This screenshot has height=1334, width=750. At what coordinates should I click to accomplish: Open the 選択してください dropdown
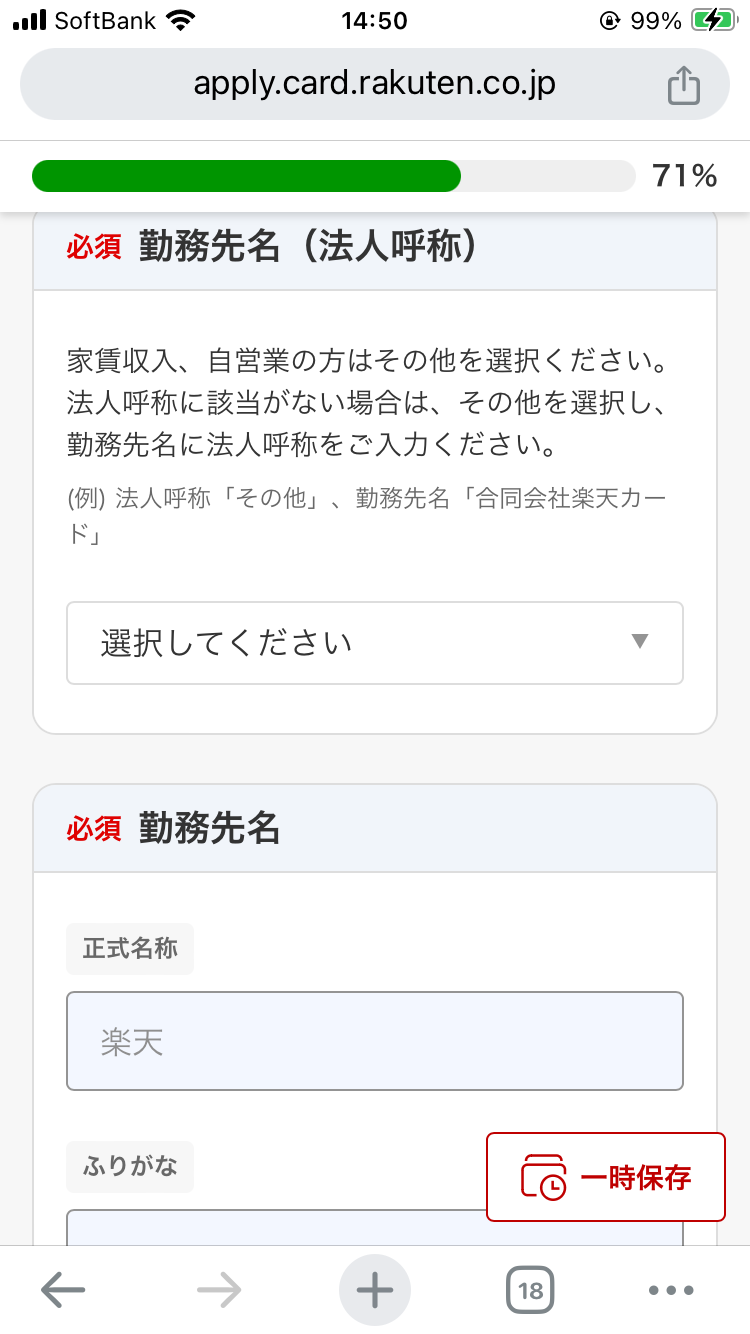(x=375, y=642)
